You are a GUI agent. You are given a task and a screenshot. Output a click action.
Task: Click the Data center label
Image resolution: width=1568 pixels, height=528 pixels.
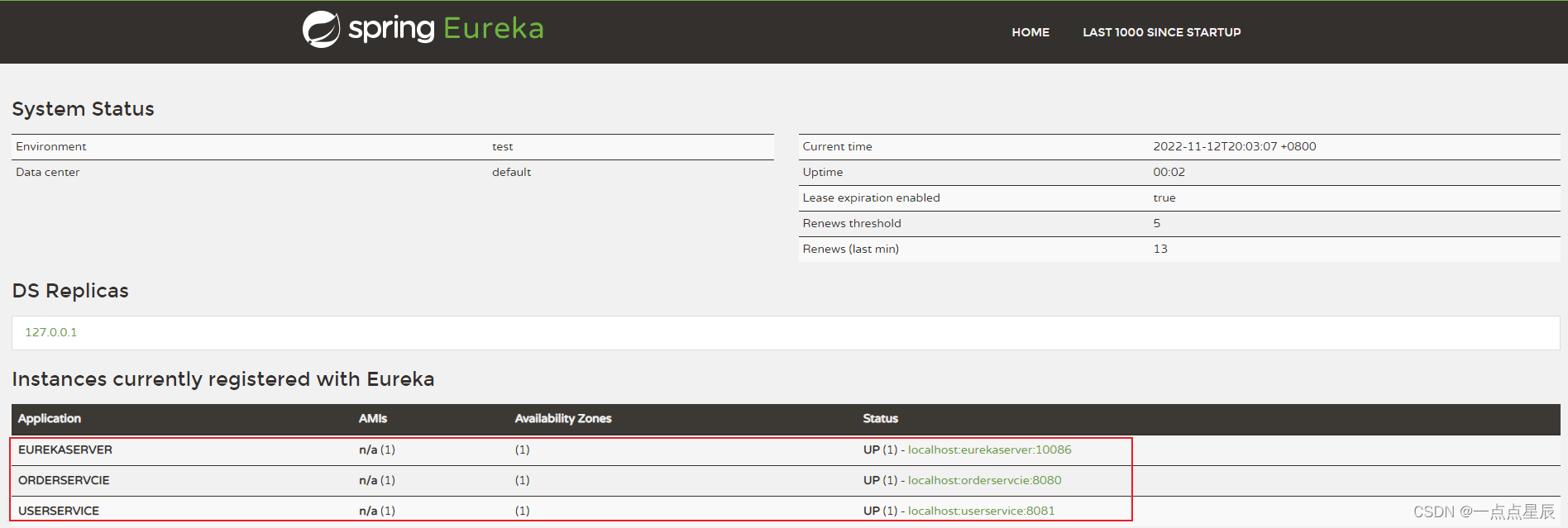[x=48, y=172]
